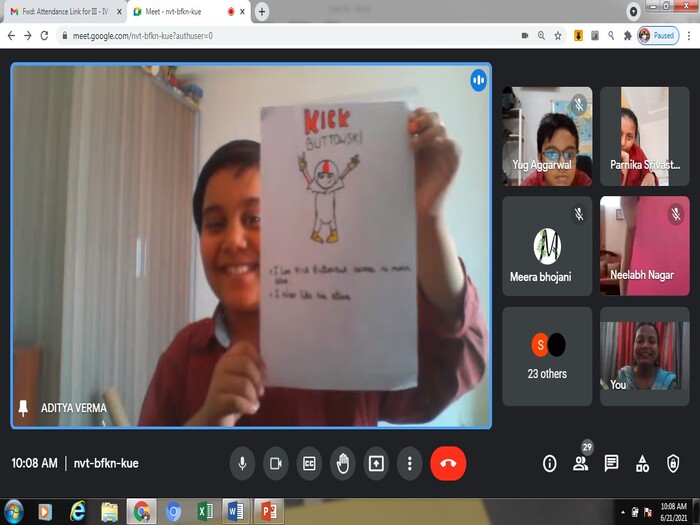This screenshot has width=700, height=525.
Task: Select Neelabh Nagar video tile
Action: pos(645,246)
